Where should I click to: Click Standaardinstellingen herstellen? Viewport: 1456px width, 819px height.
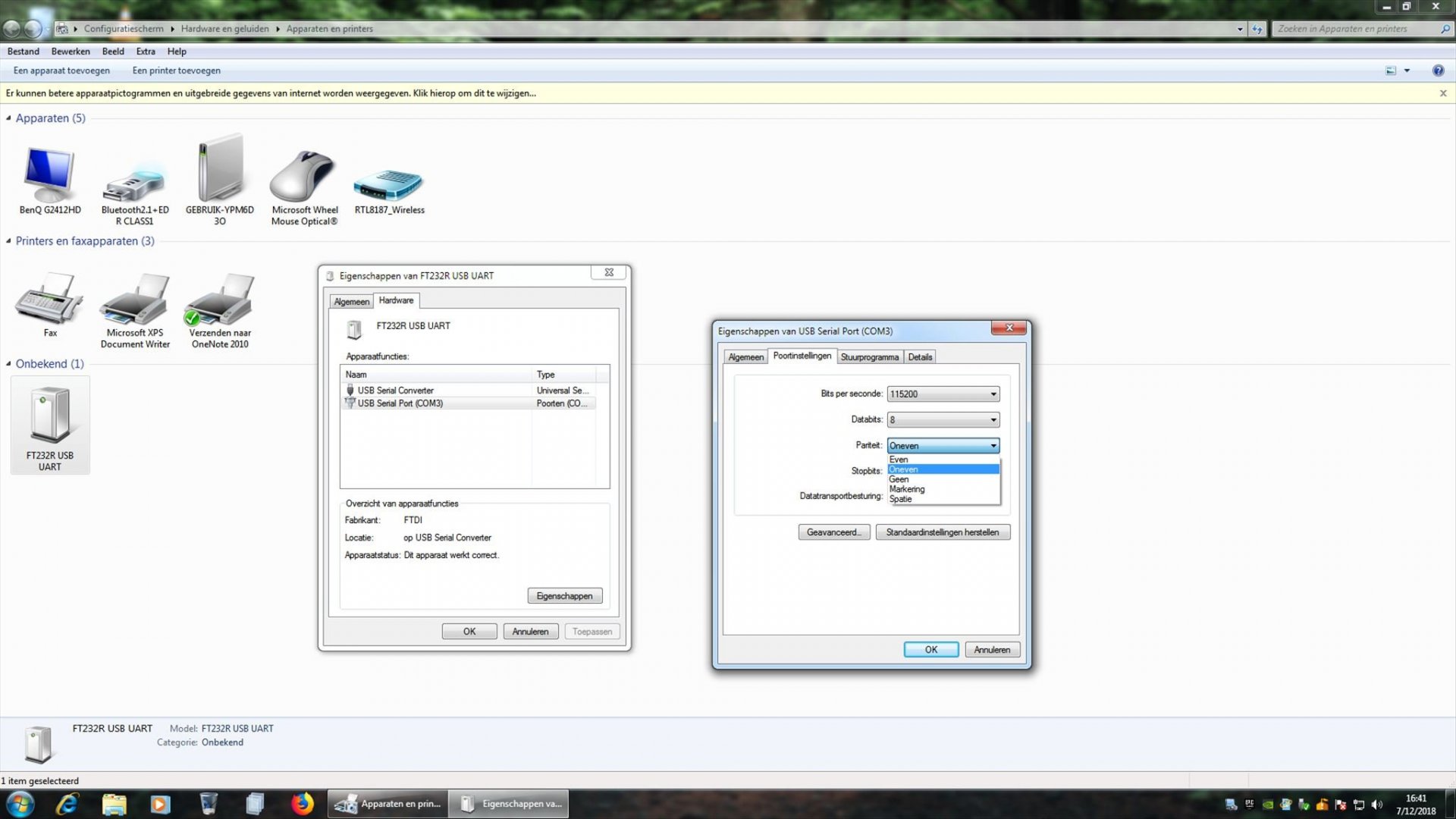[x=943, y=532]
